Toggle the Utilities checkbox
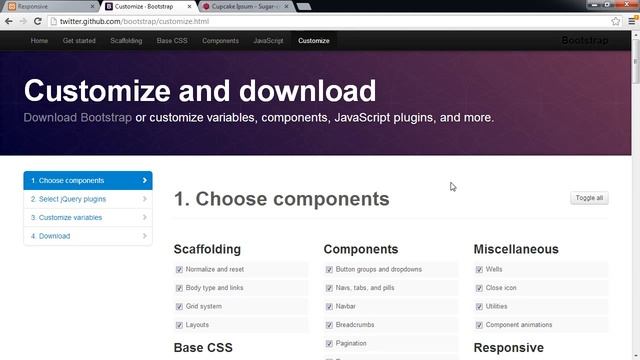This screenshot has height=360, width=640. [x=479, y=307]
